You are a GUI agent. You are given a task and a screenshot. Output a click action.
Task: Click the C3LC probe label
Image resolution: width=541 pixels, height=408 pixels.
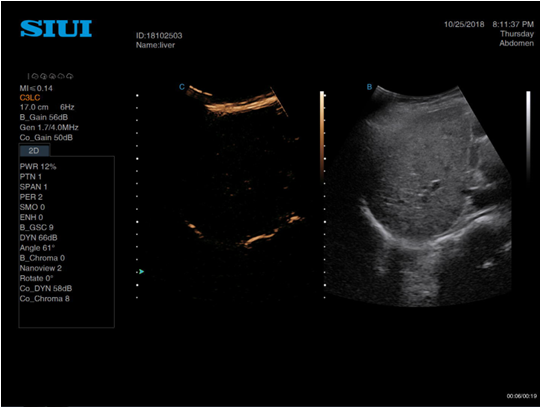coord(30,98)
